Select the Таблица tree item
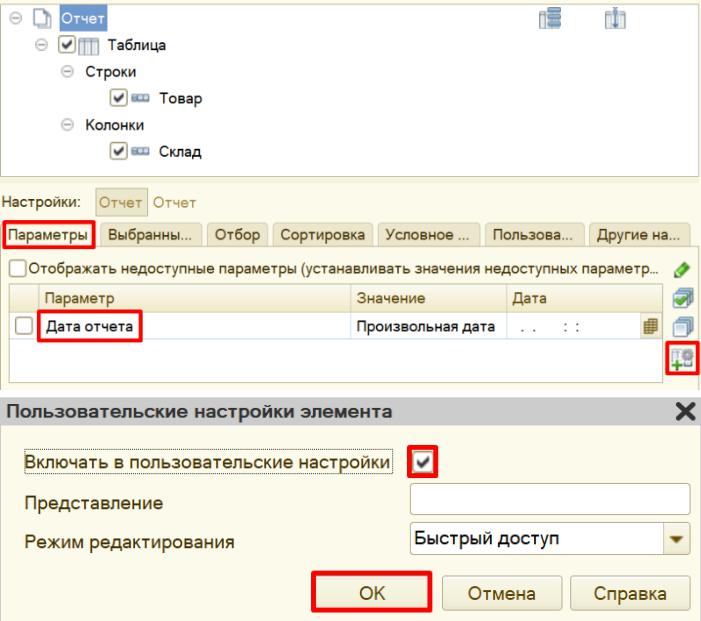701x621 pixels. pyautogui.click(x=136, y=45)
